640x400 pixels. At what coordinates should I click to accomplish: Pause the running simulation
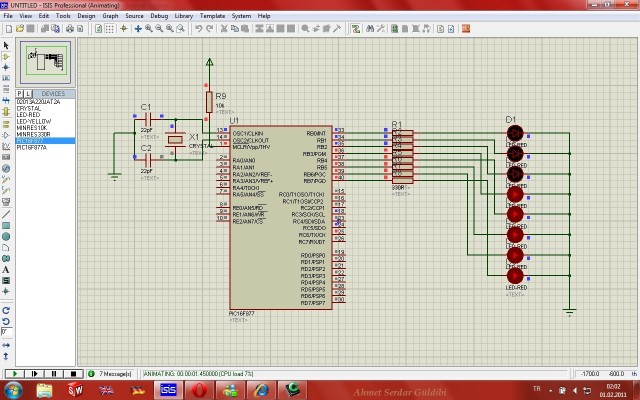click(53, 373)
